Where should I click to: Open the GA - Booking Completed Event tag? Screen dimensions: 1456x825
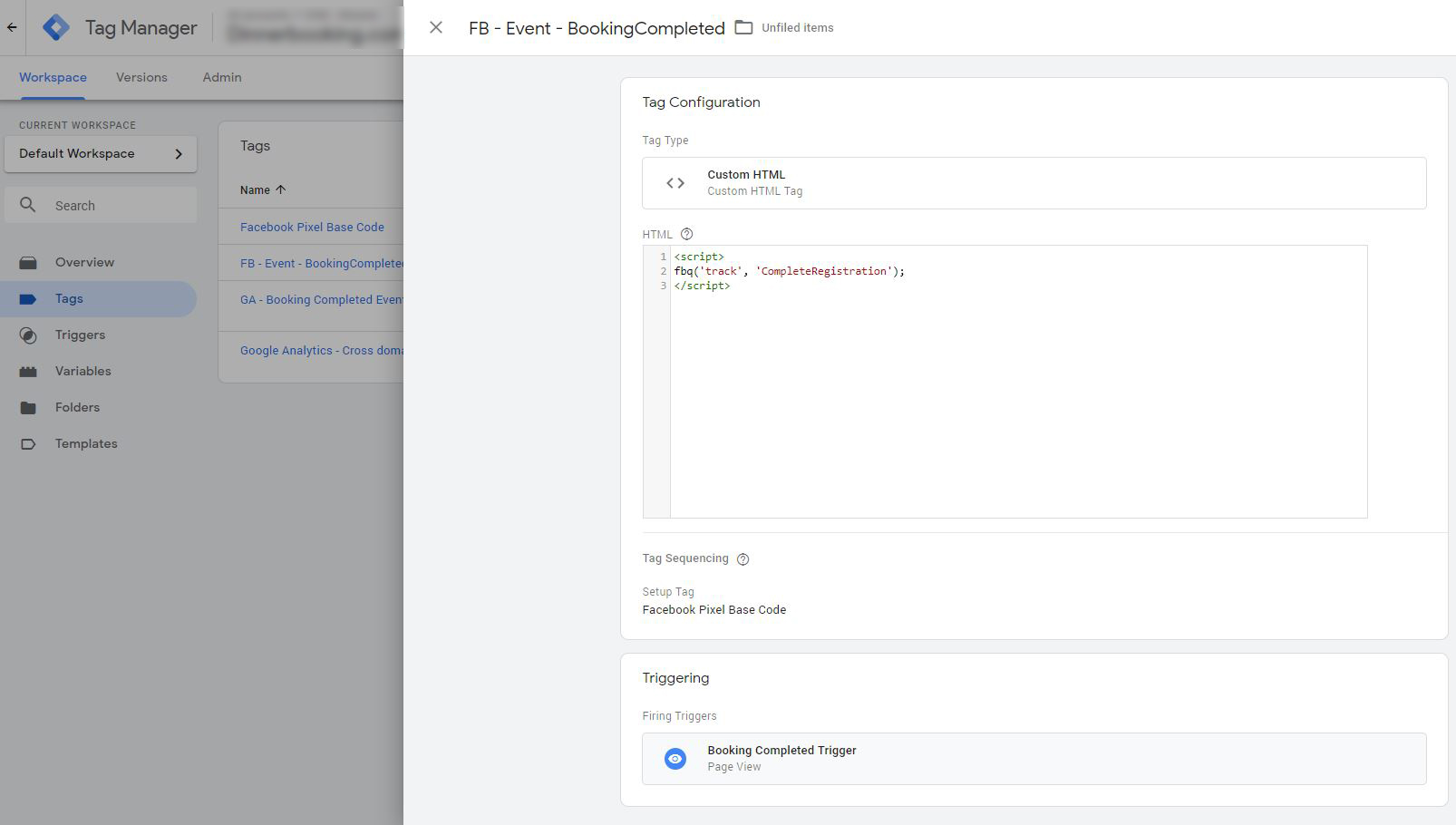322,299
